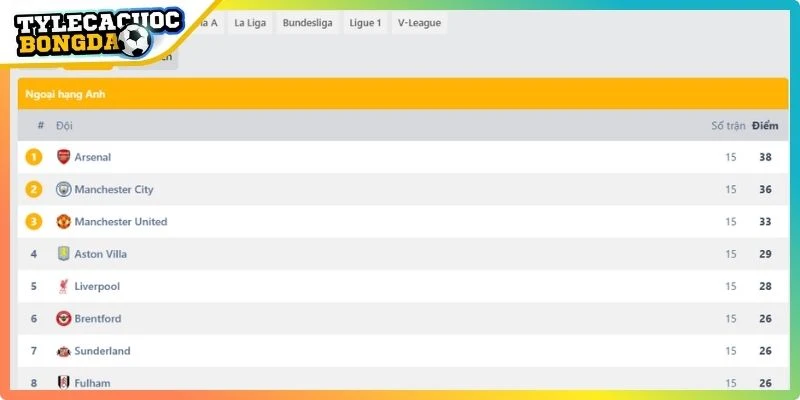Select the V-League tab
Image resolution: width=800 pixels, height=400 pixels.
(419, 23)
